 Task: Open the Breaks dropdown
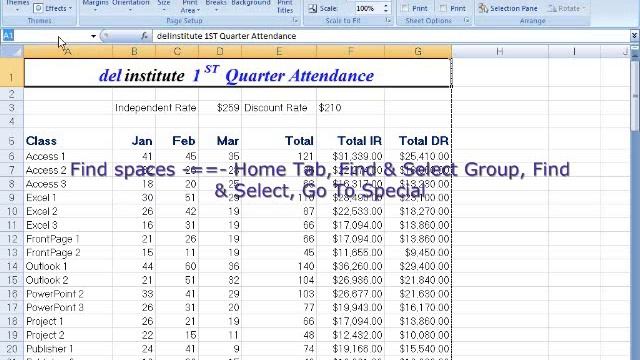[216, 5]
